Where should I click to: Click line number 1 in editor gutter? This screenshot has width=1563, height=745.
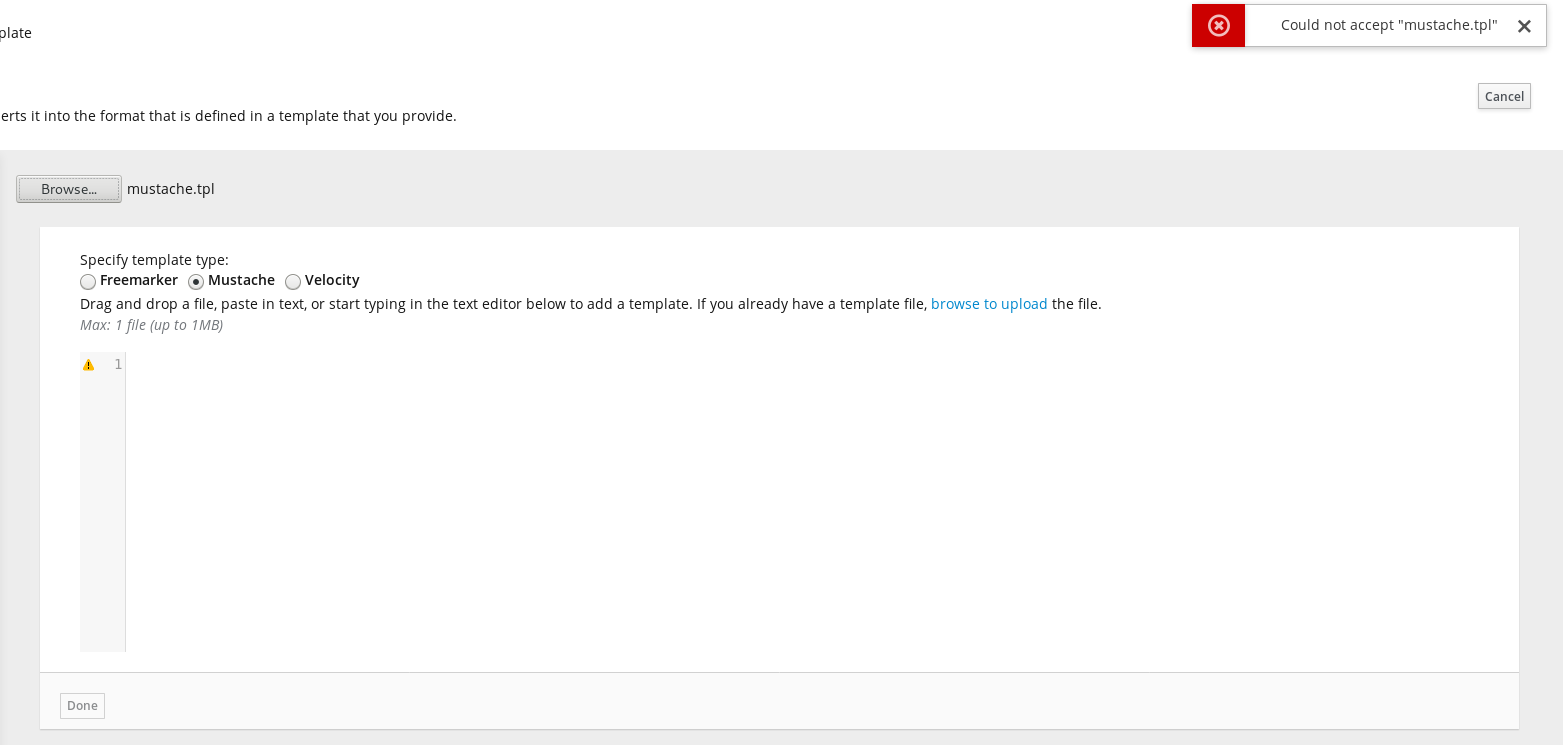click(x=118, y=364)
